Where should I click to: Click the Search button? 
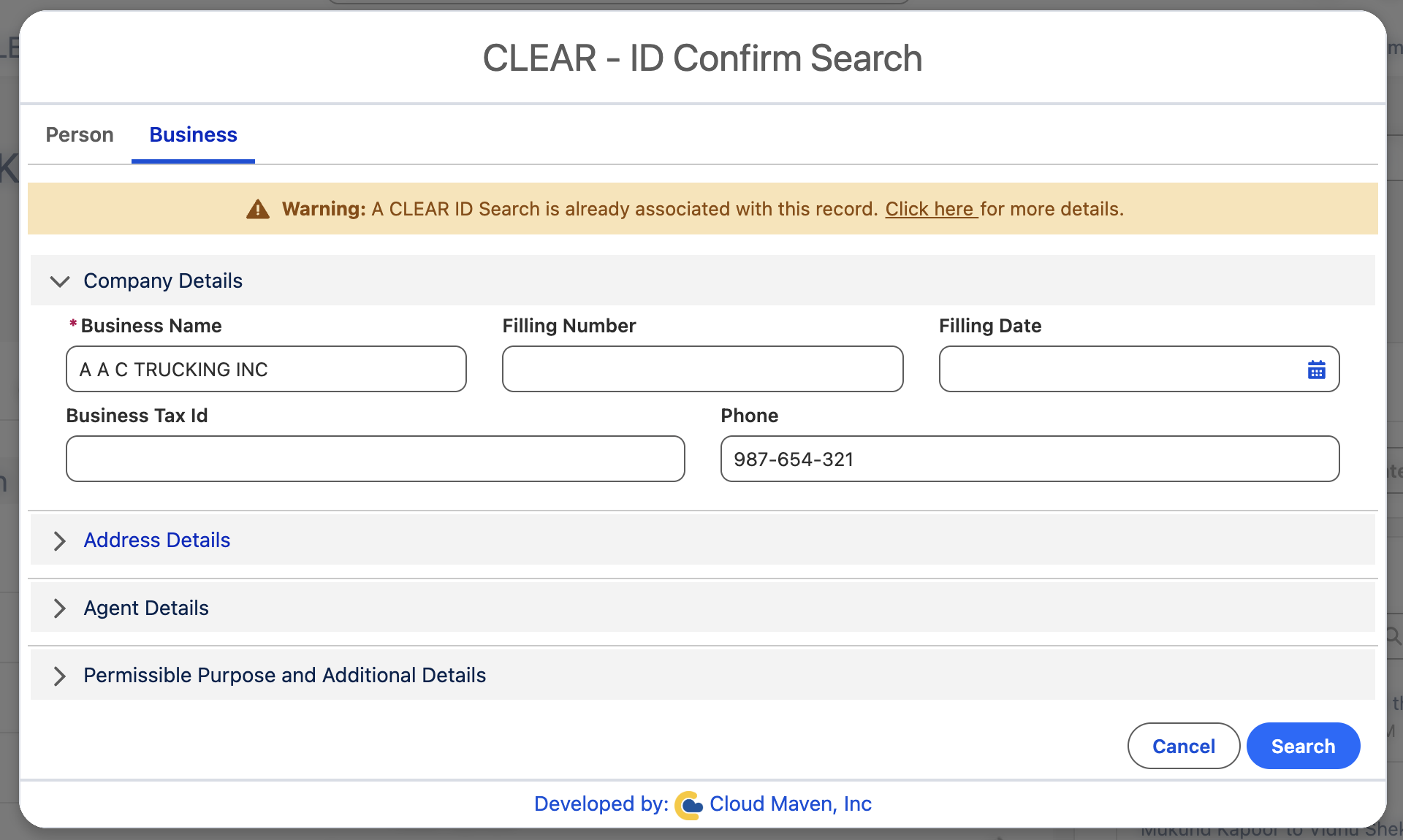pyautogui.click(x=1303, y=746)
